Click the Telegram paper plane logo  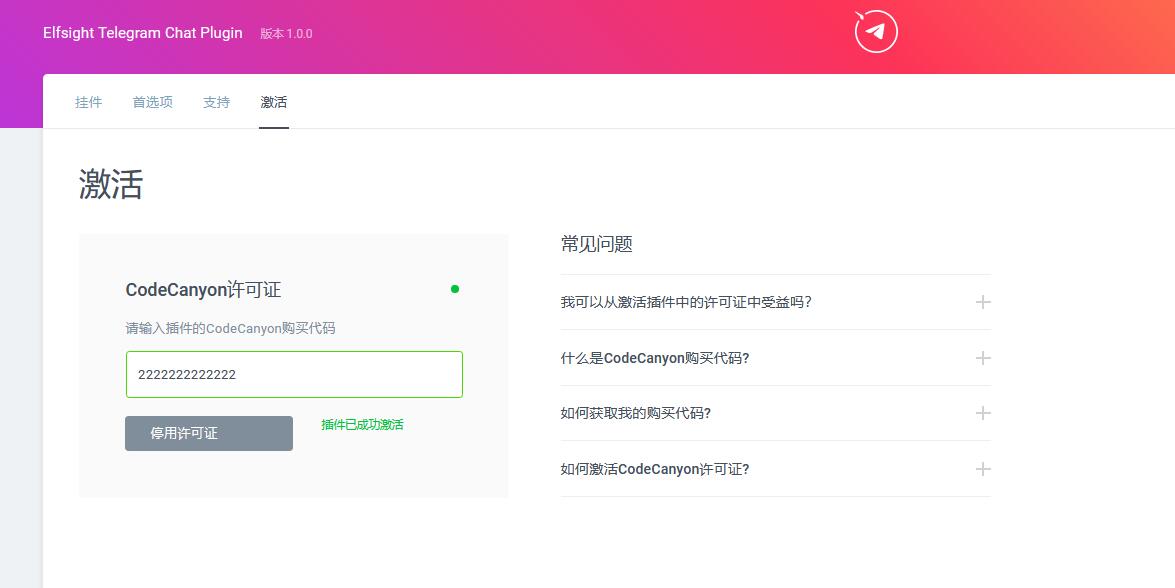pos(876,32)
